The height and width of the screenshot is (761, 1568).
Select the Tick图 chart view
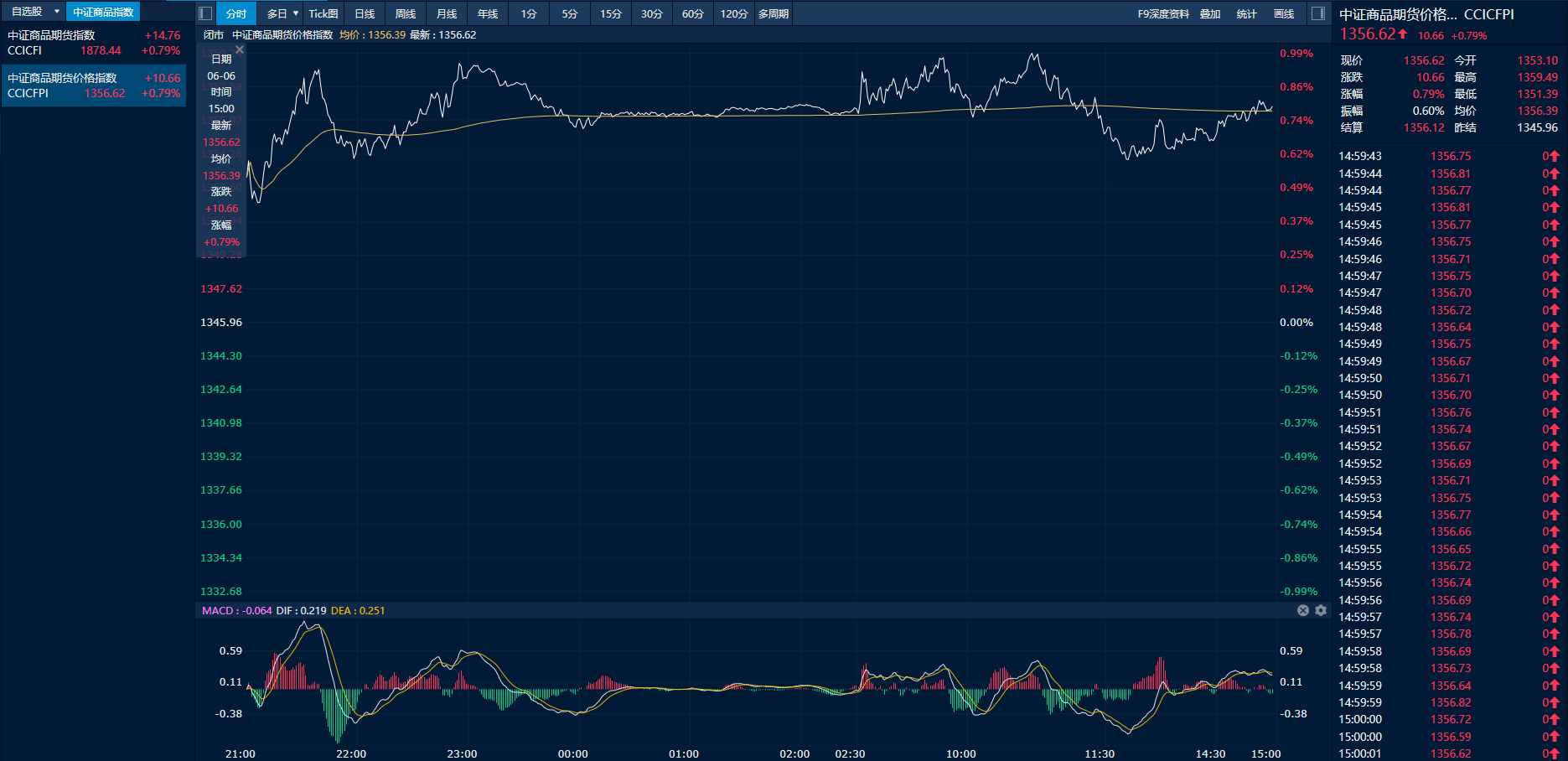pos(323,13)
